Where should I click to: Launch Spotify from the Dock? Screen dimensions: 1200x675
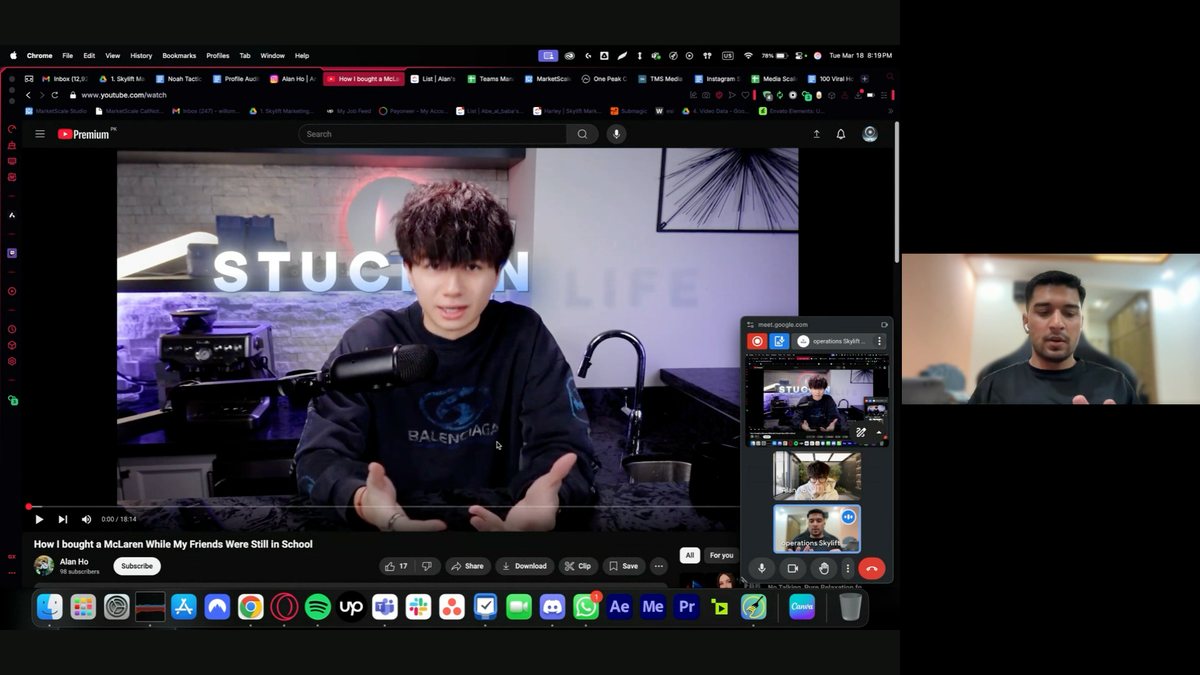pyautogui.click(x=318, y=607)
